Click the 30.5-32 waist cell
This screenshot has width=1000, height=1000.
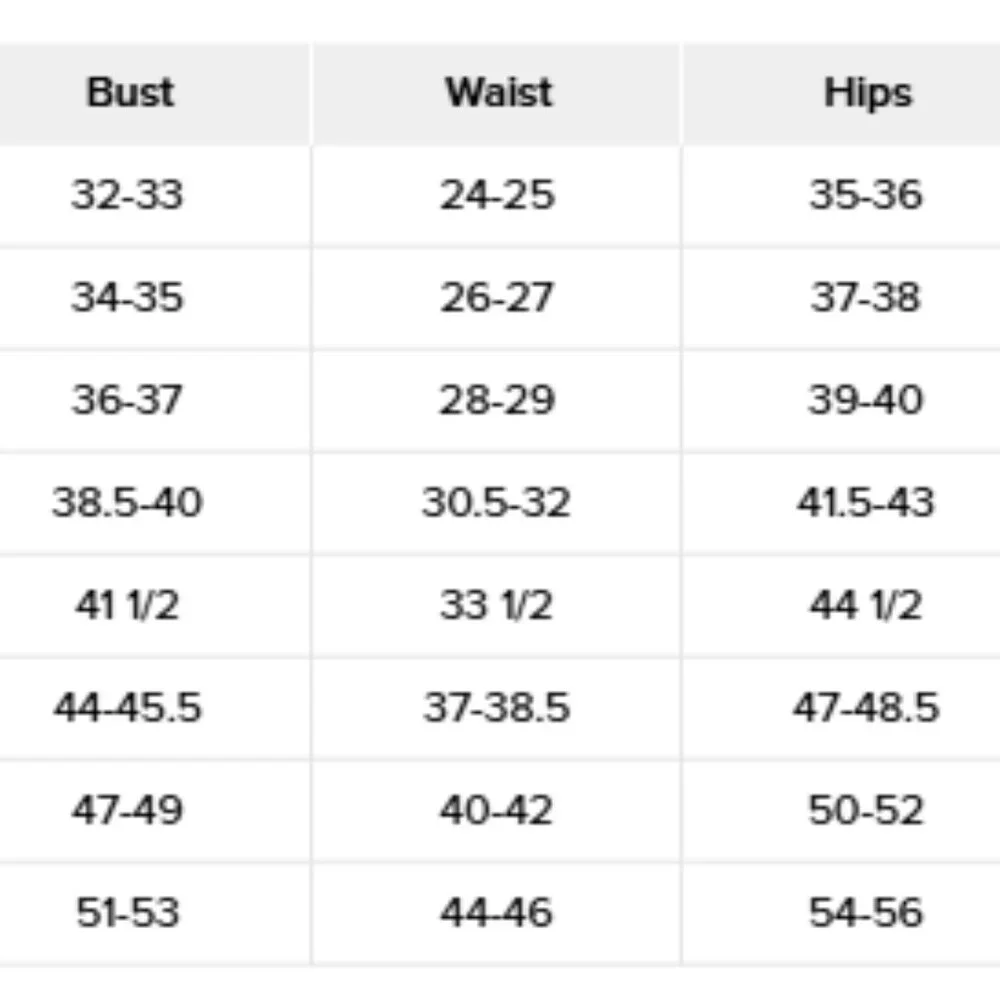pos(497,502)
